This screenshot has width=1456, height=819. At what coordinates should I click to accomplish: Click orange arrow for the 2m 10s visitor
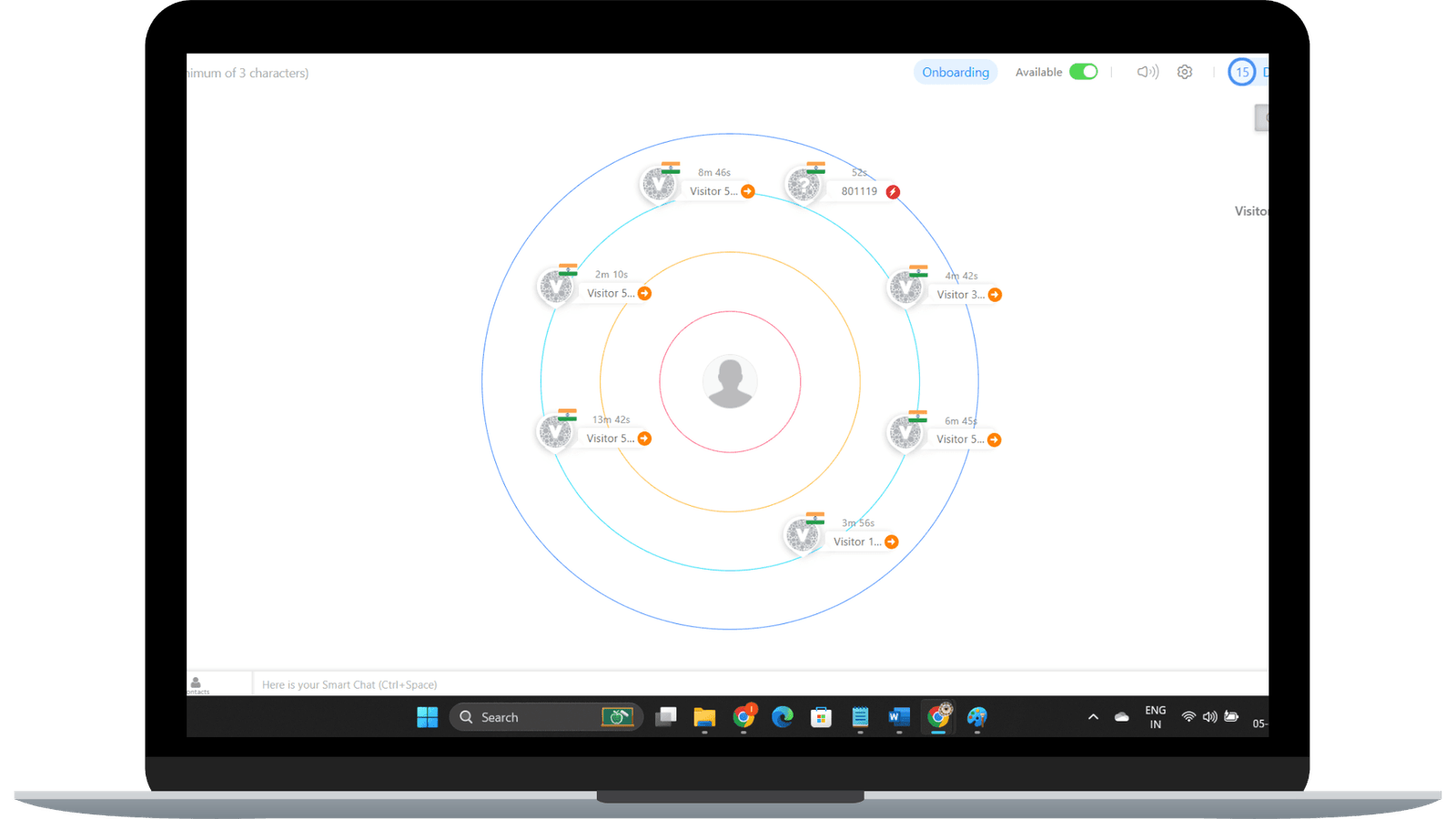[644, 293]
